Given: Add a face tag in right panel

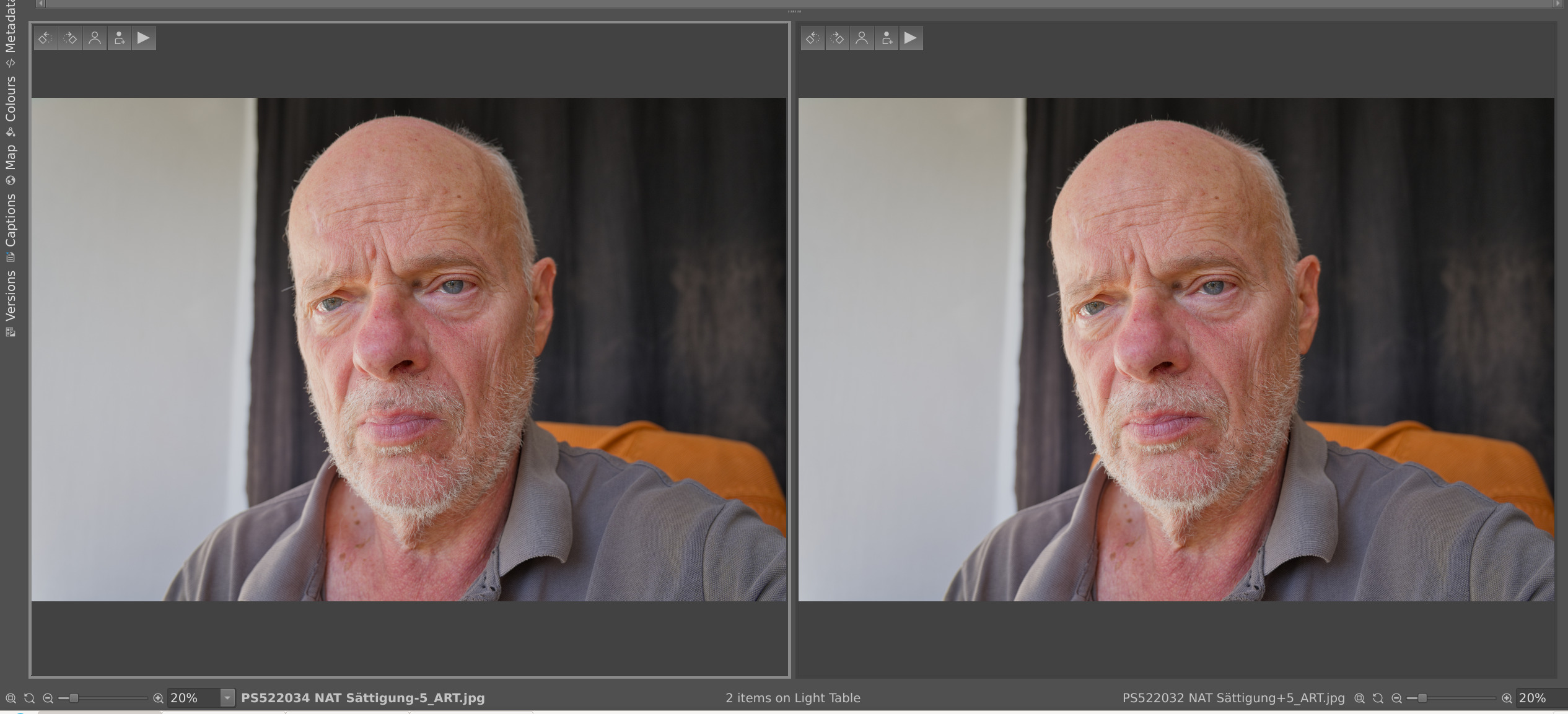Looking at the screenshot, I should [887, 38].
